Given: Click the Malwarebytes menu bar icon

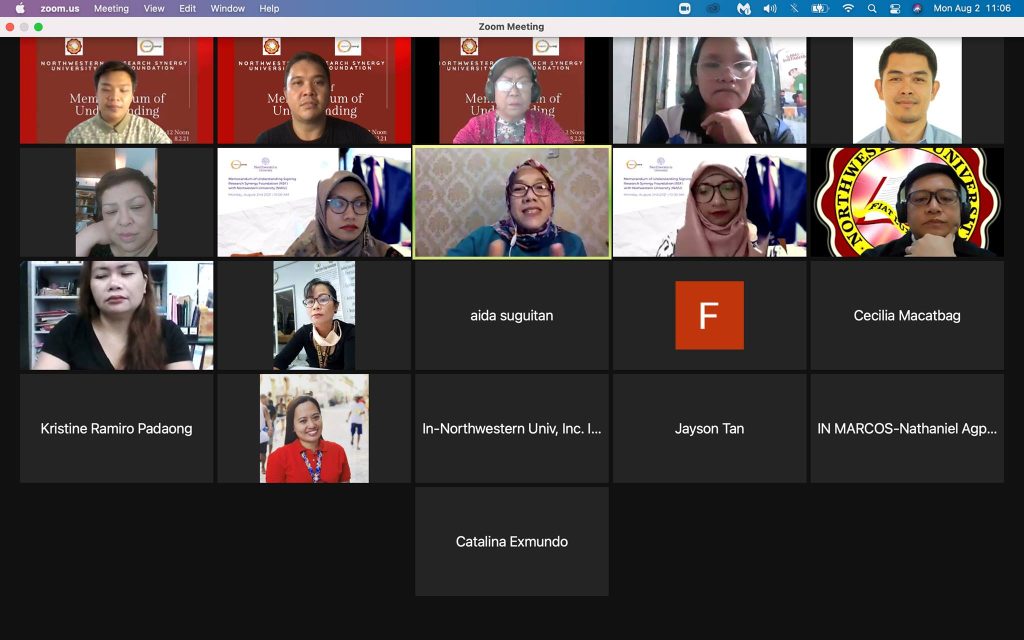Looking at the screenshot, I should 743,8.
